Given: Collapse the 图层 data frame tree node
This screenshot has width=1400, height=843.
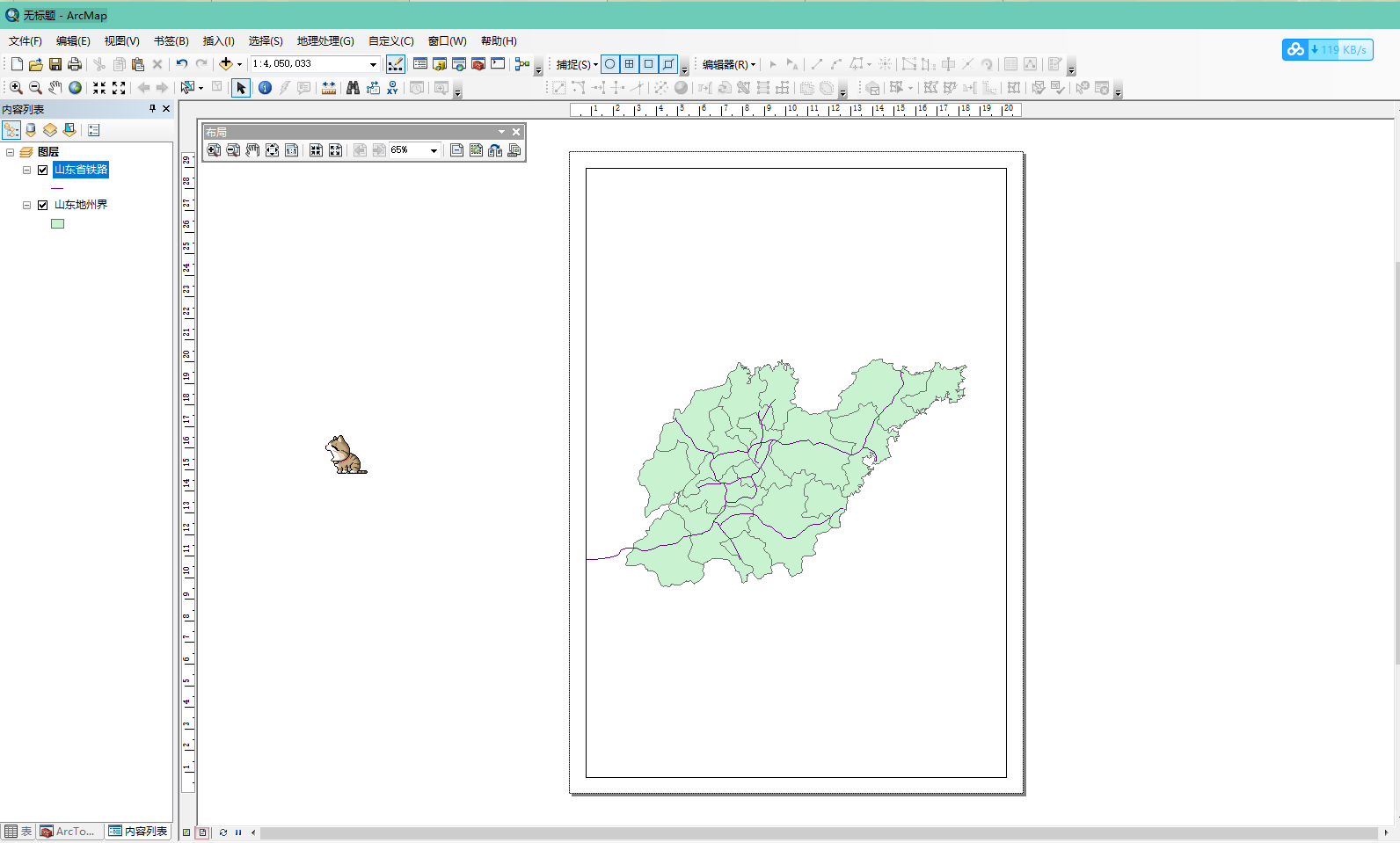Looking at the screenshot, I should coord(10,152).
